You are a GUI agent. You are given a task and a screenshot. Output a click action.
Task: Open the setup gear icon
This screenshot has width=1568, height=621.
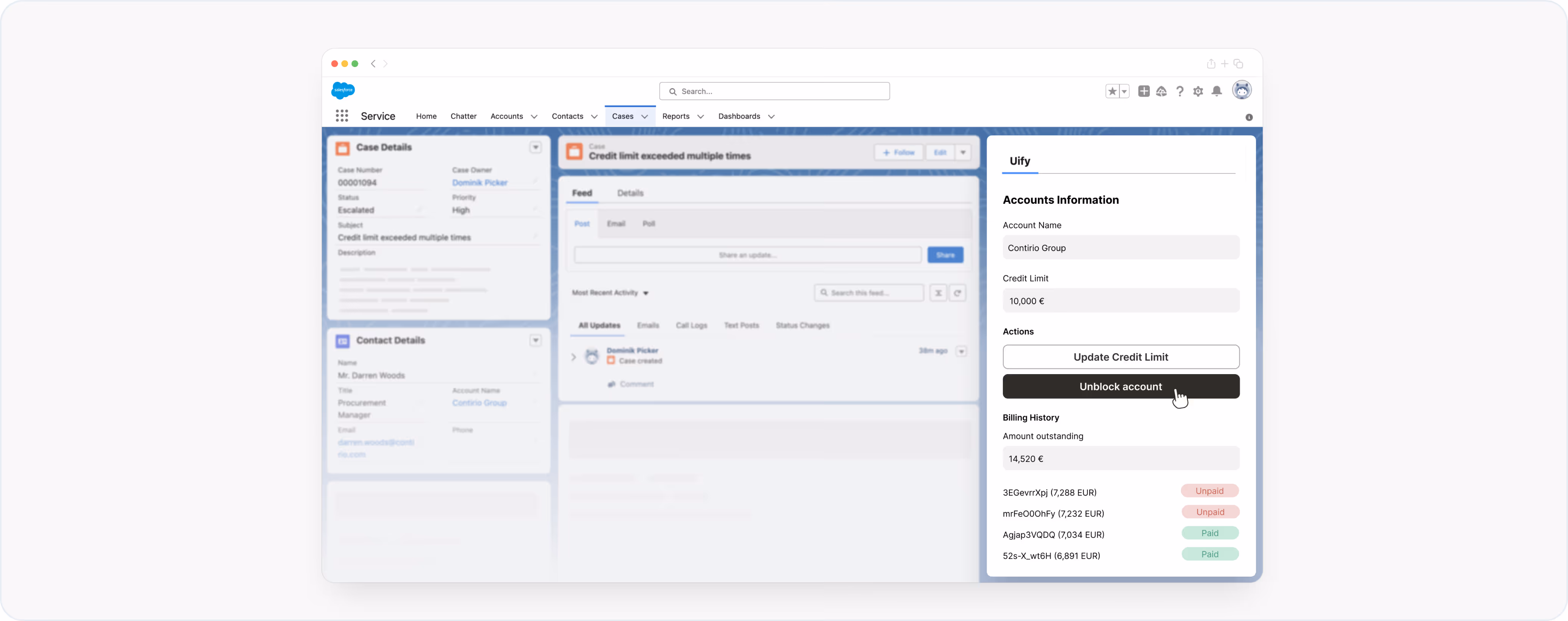[1198, 91]
